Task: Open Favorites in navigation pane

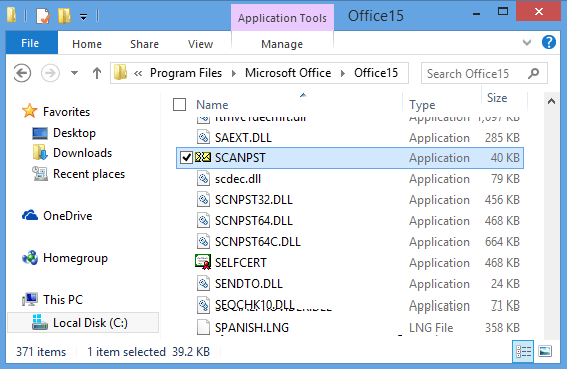Action: click(x=66, y=112)
